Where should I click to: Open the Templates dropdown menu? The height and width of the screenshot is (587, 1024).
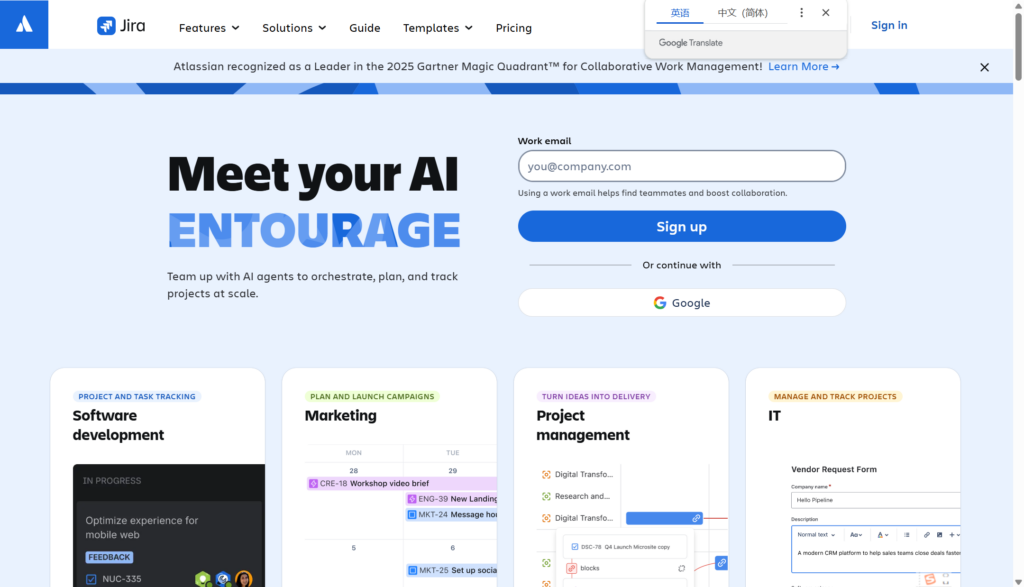(x=438, y=28)
